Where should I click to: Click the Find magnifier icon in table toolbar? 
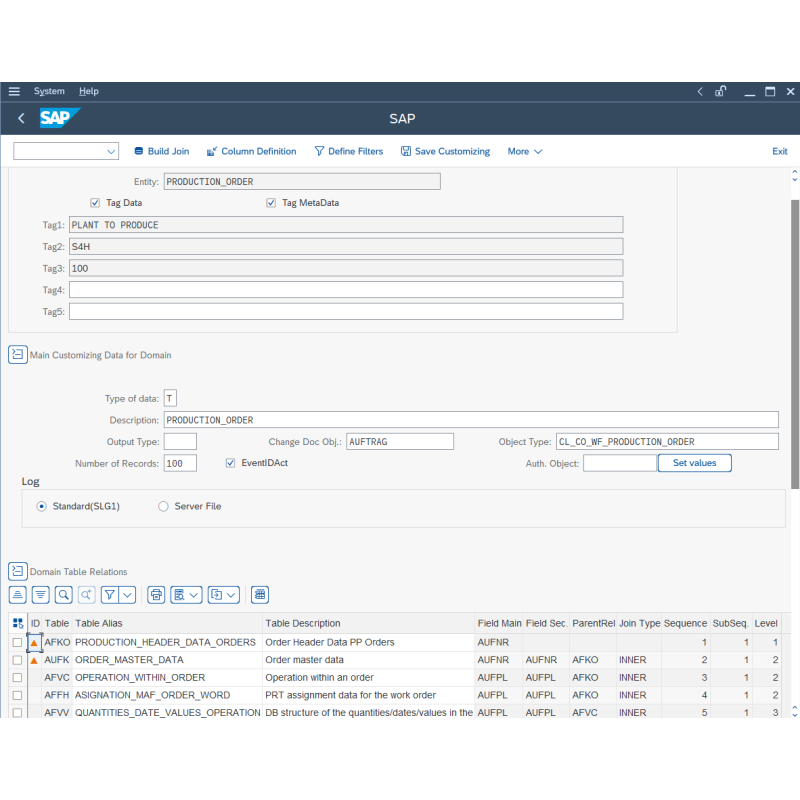click(64, 594)
